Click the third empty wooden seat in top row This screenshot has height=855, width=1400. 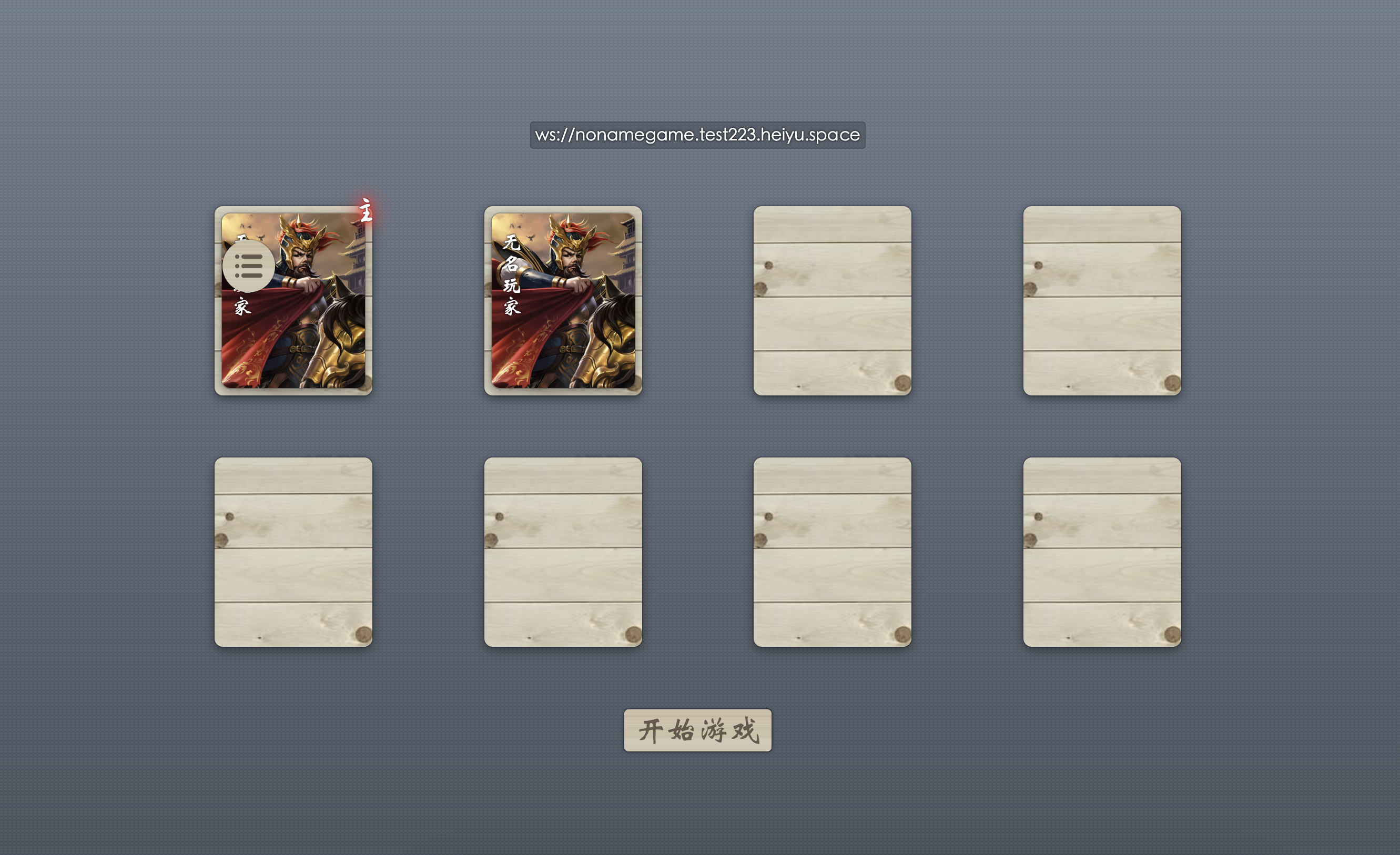(x=832, y=301)
